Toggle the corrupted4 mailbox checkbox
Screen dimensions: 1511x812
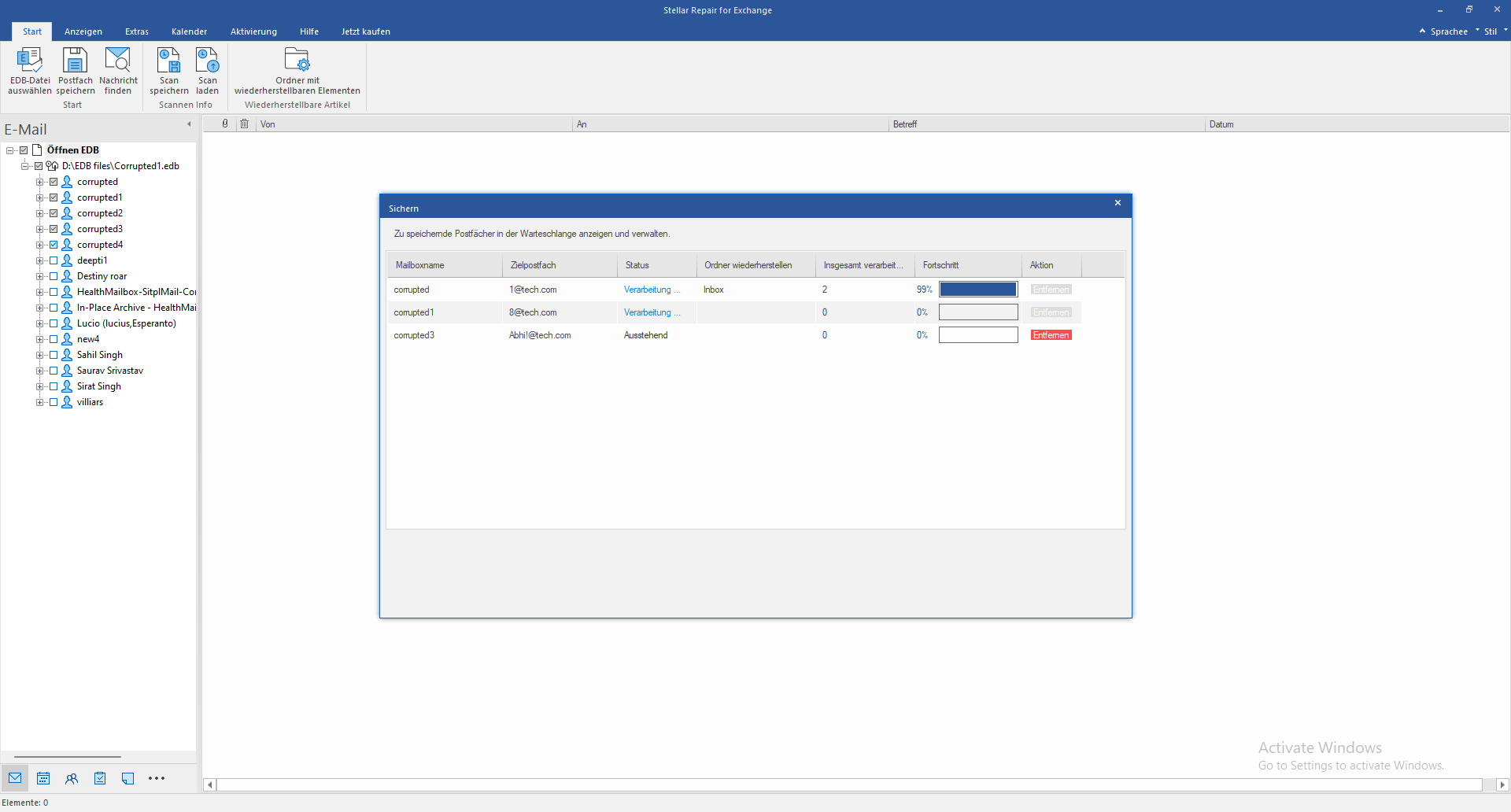pos(54,245)
